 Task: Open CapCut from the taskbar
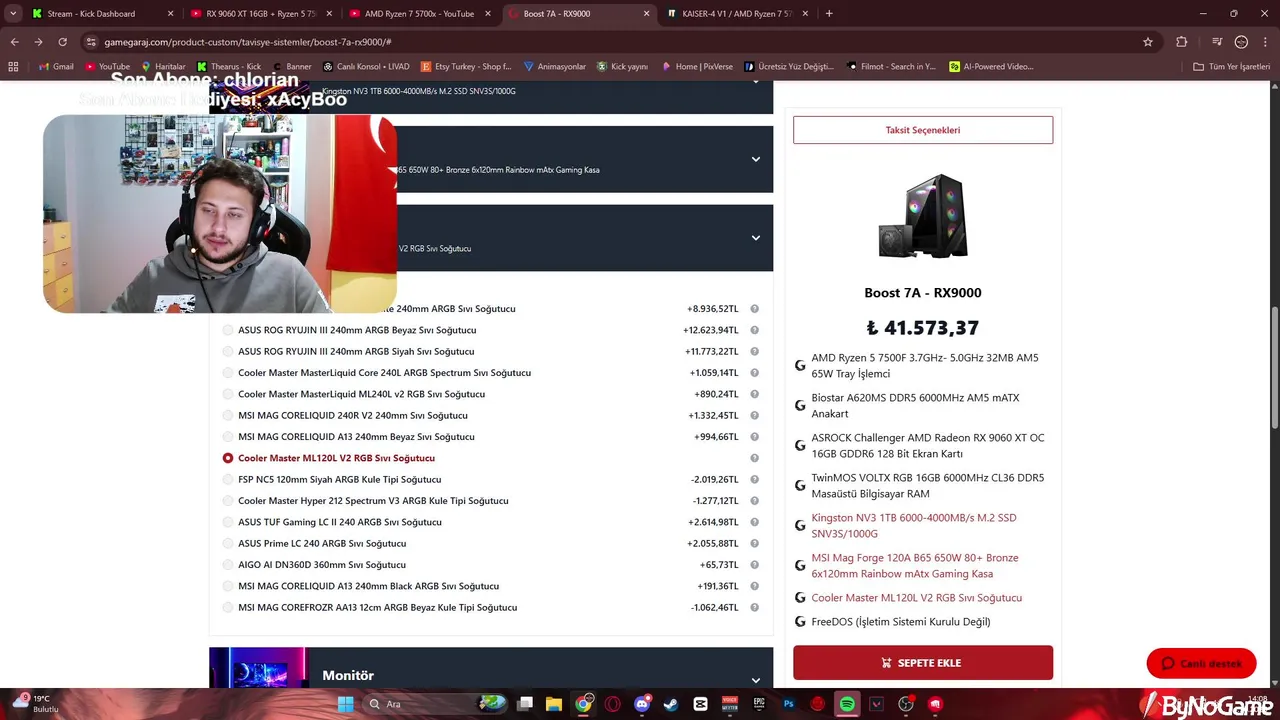pos(700,704)
